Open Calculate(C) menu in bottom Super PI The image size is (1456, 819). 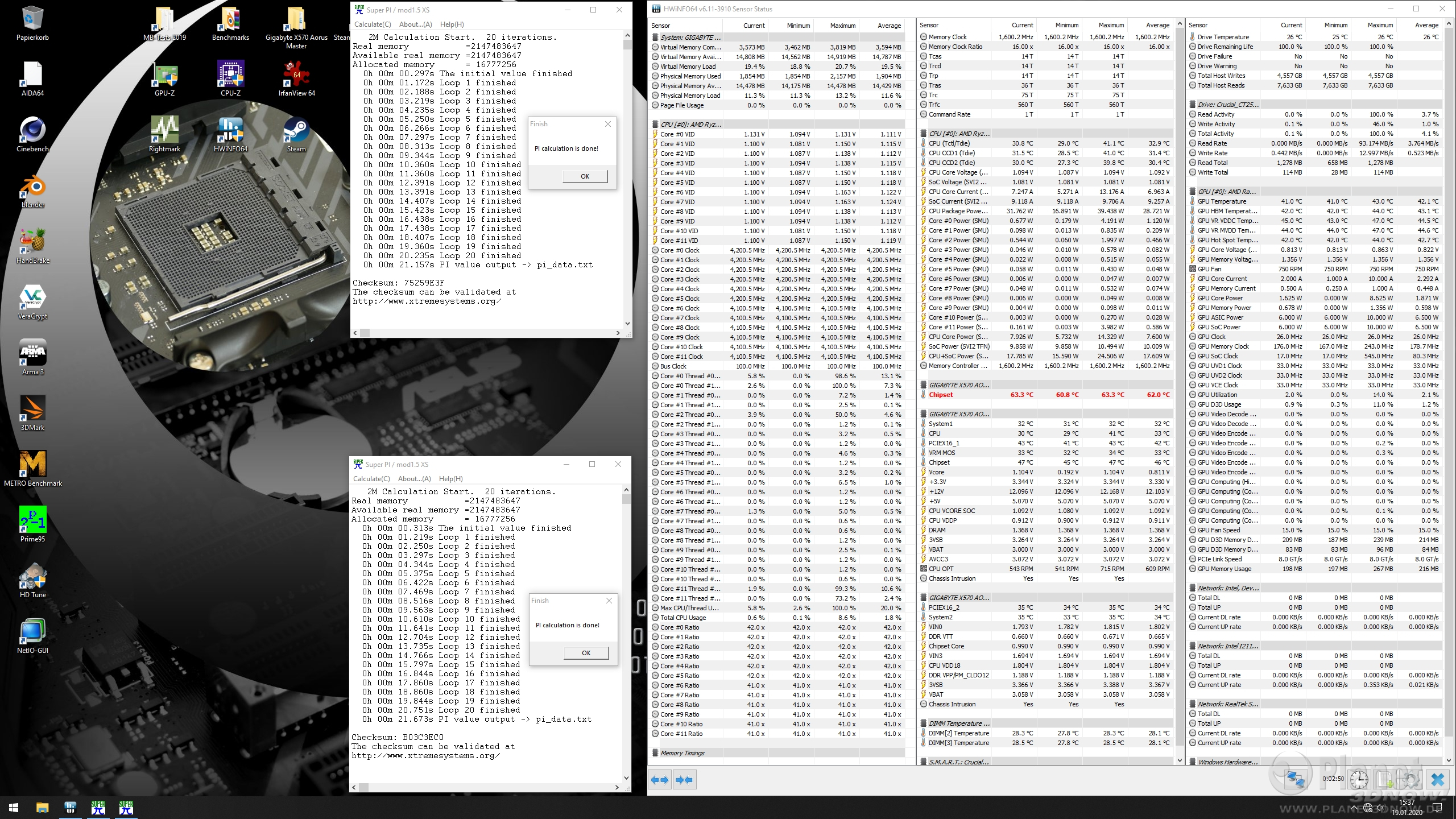pos(371,479)
